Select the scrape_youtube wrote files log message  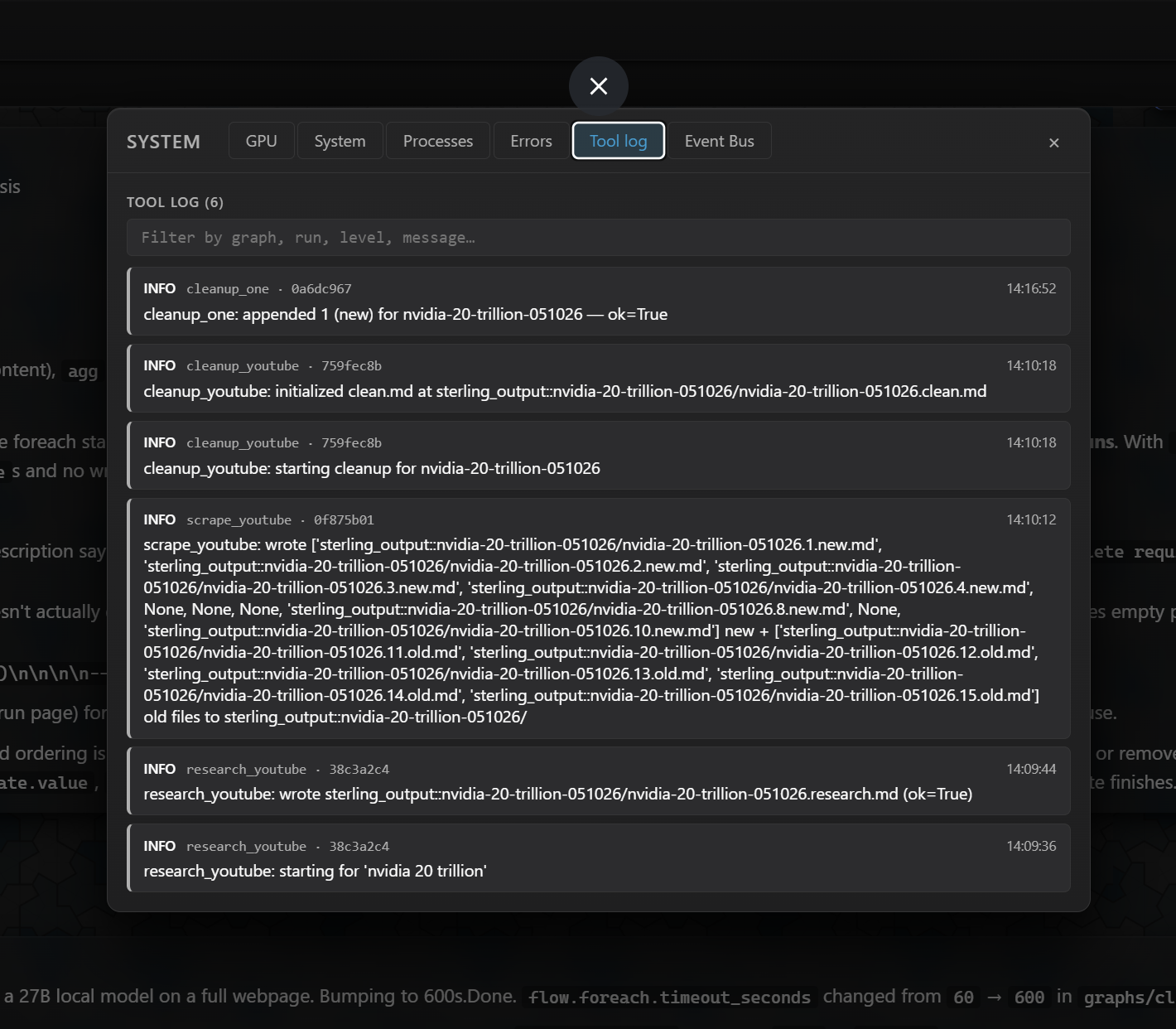point(591,630)
